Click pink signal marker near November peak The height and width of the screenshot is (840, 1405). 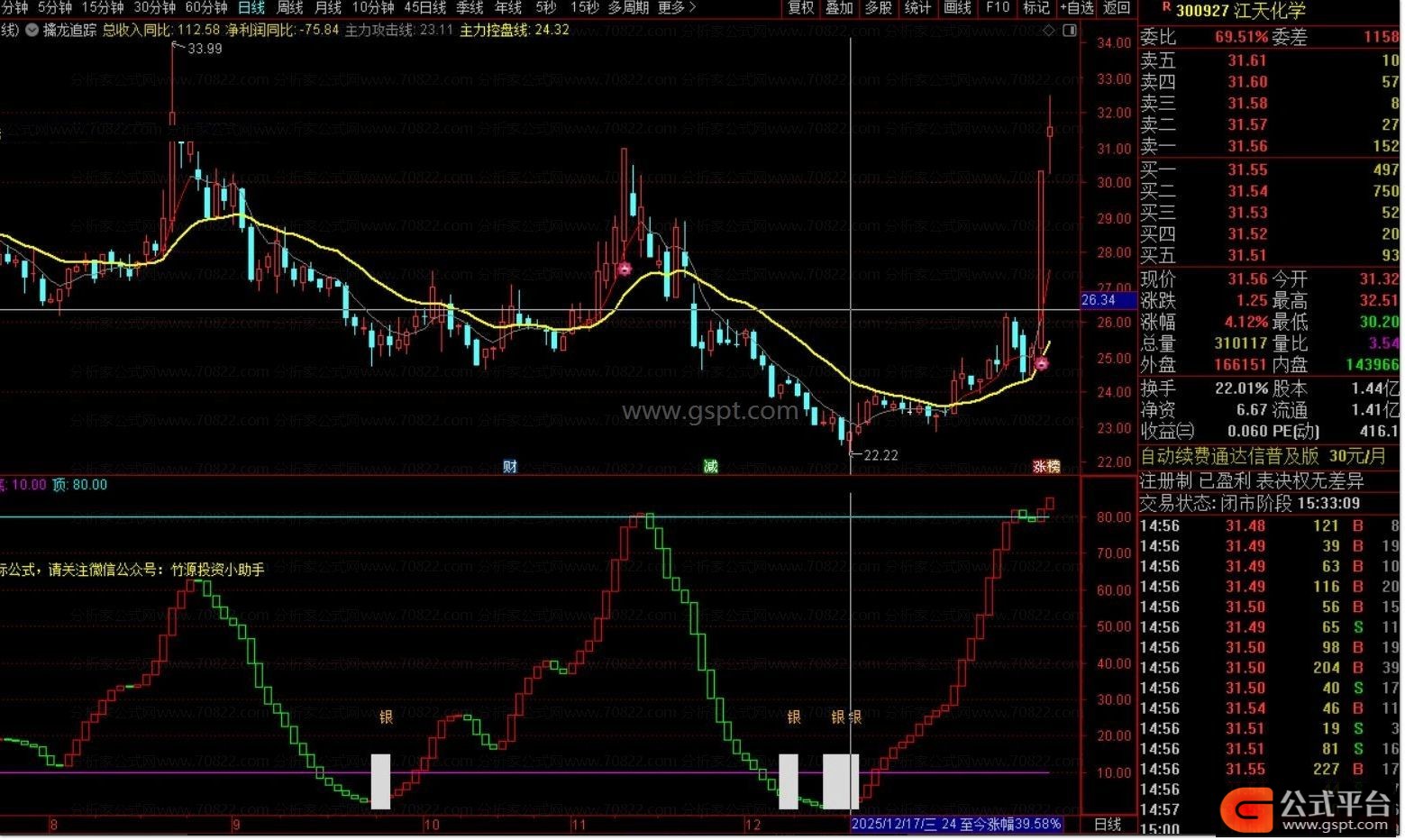(625, 269)
